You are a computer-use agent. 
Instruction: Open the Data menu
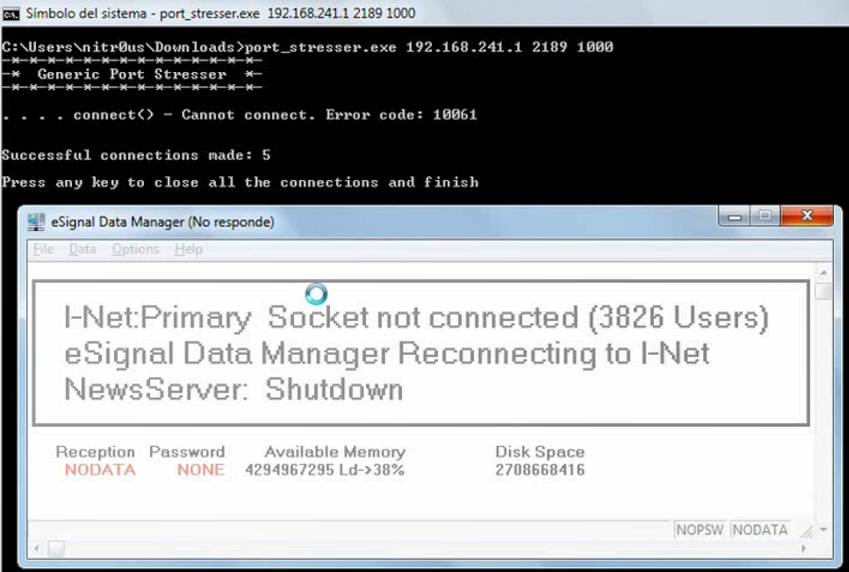coord(82,249)
